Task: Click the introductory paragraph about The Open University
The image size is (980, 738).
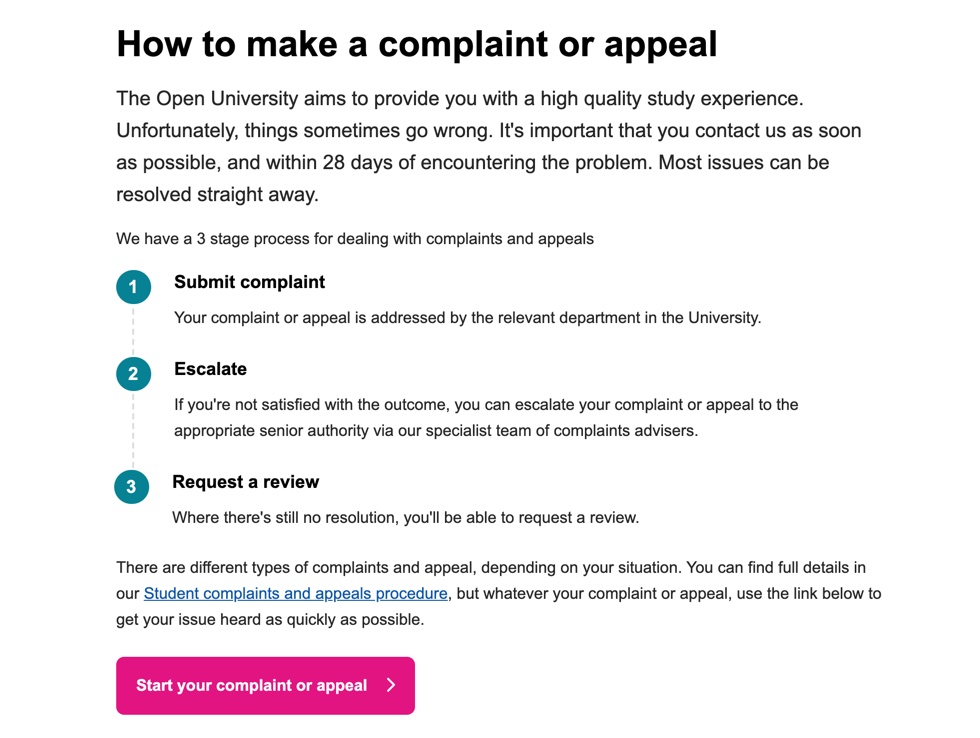Action: [488, 146]
